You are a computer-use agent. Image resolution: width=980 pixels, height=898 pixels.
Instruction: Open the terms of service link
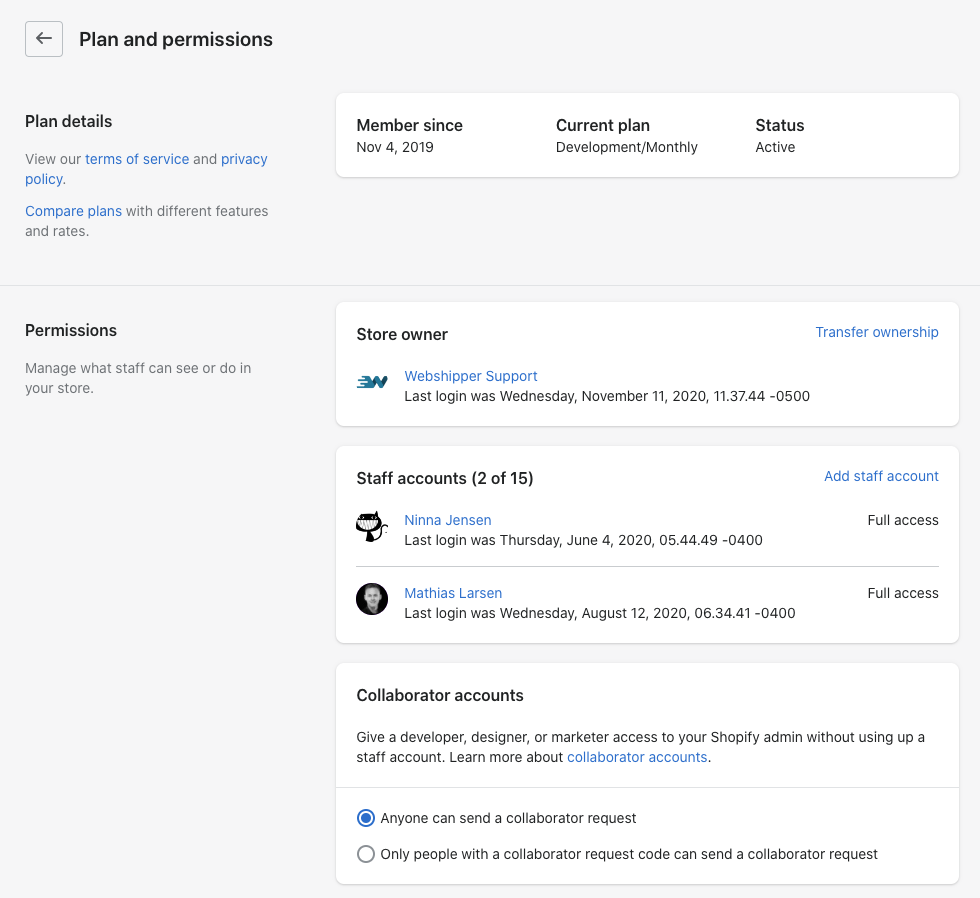tap(137, 159)
